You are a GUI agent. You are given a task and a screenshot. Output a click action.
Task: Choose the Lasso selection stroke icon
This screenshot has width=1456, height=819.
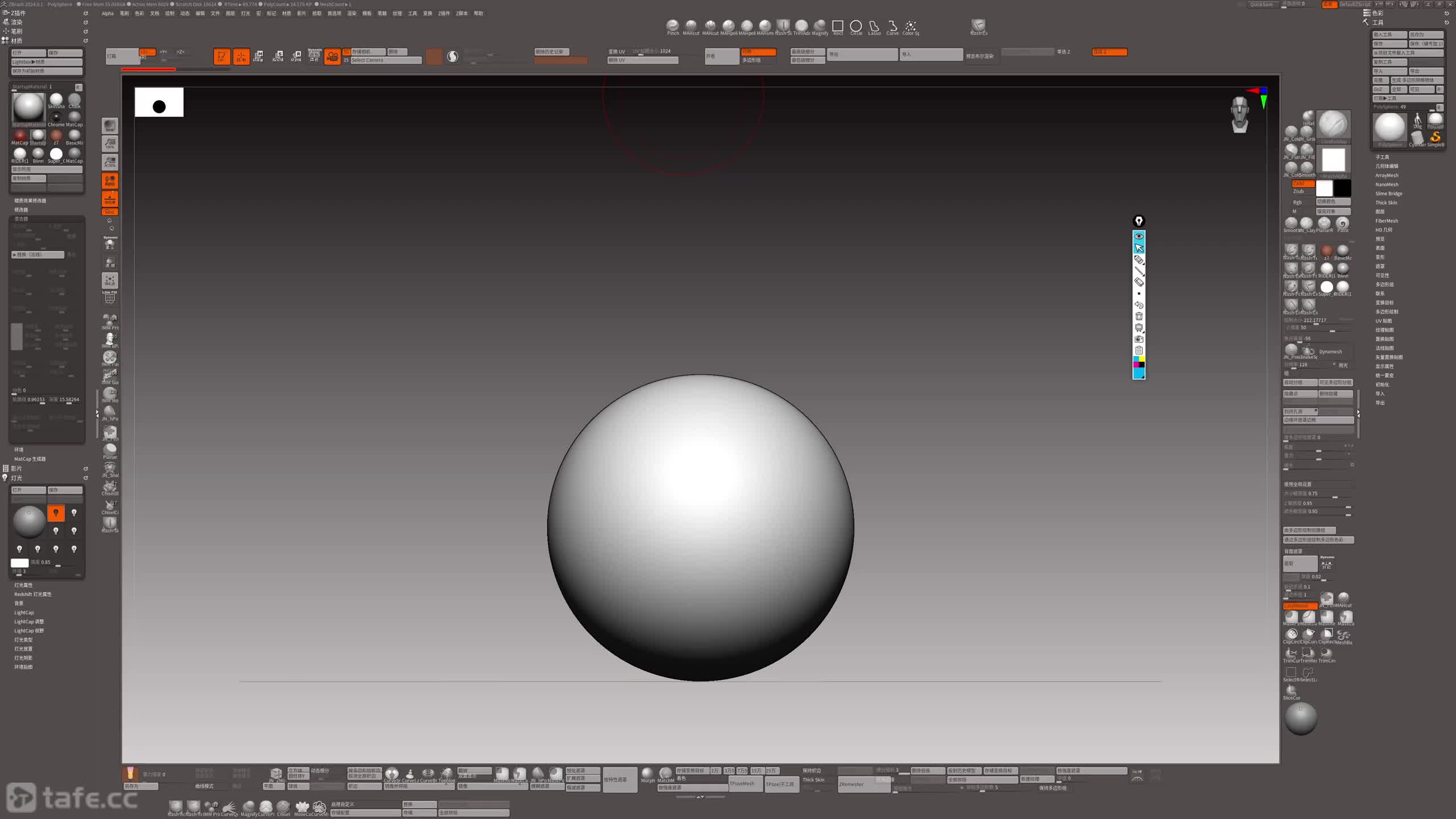874,26
